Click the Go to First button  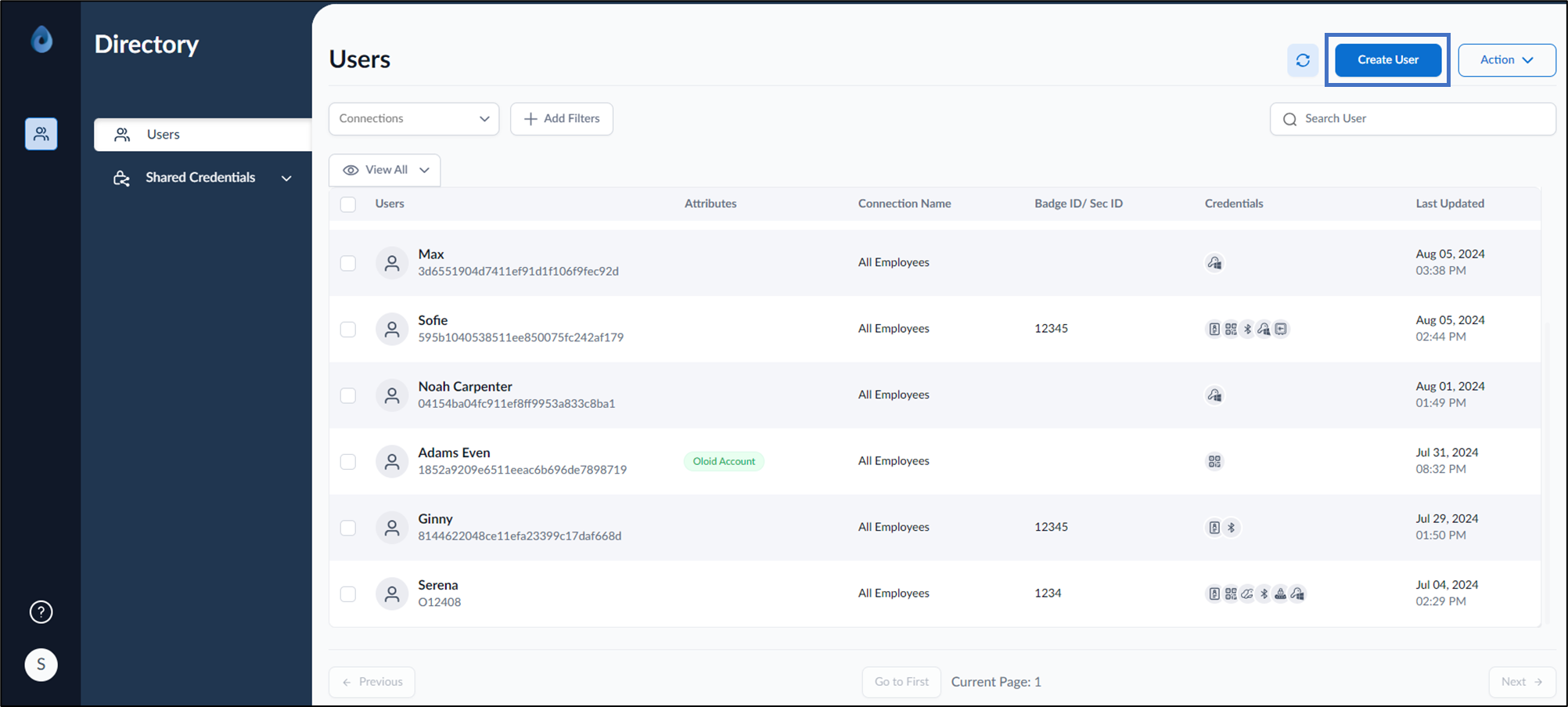pyautogui.click(x=901, y=682)
